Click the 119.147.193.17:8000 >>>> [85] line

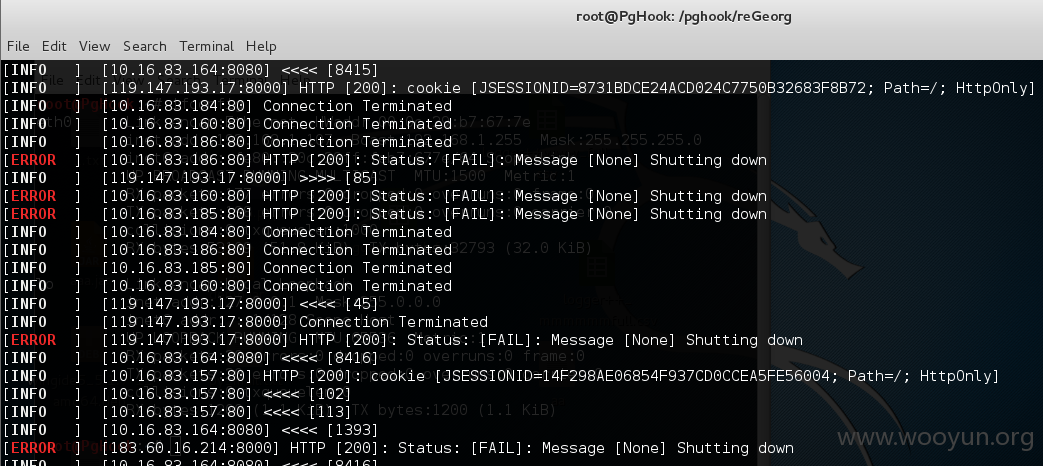[x=190, y=178]
